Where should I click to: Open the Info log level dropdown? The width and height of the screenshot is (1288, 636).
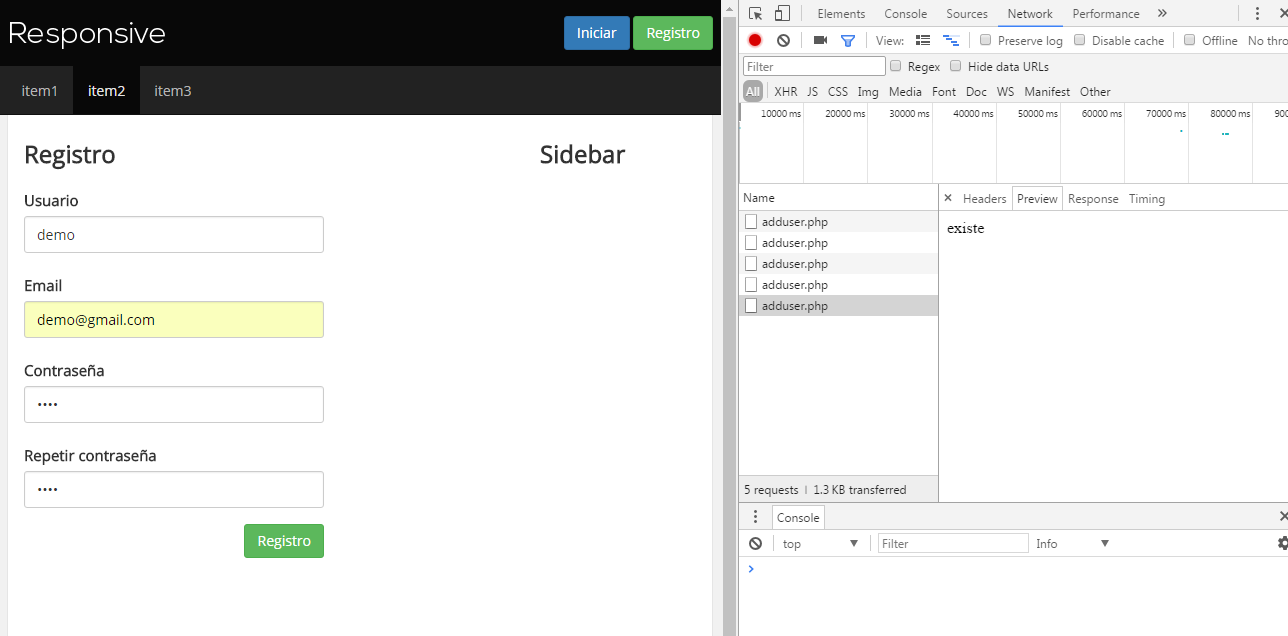(1073, 543)
